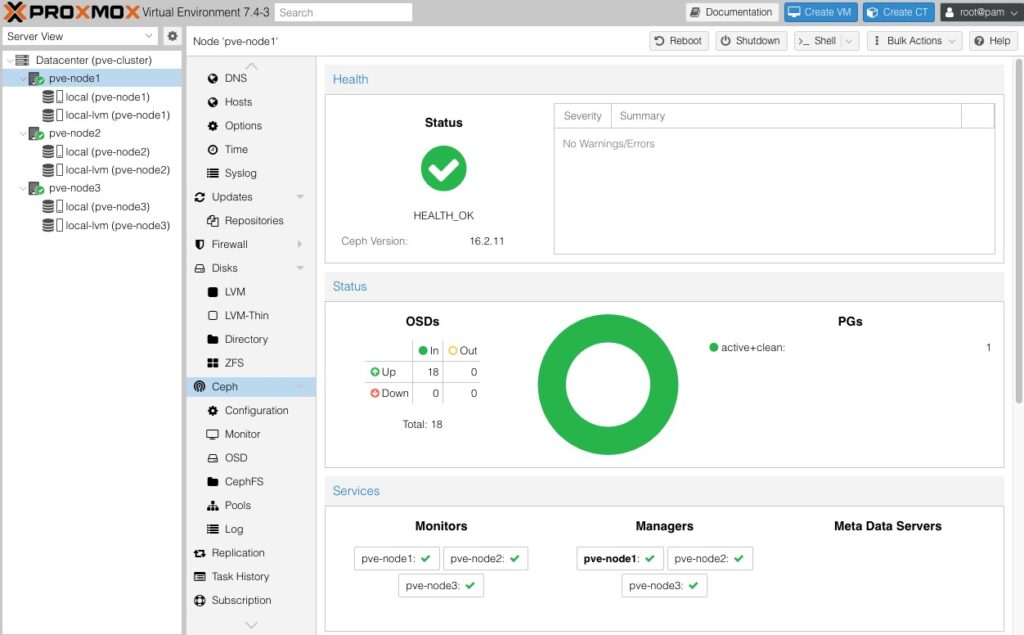Click the Shell button

coord(818,41)
